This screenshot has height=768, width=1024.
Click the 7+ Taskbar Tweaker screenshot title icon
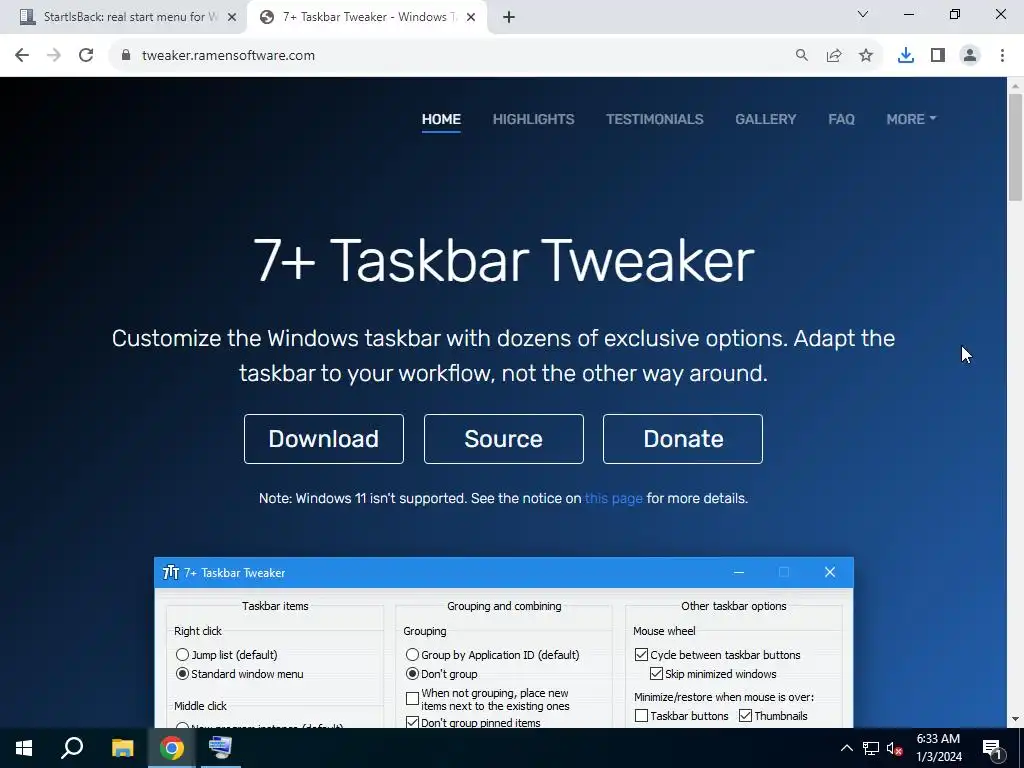point(170,573)
